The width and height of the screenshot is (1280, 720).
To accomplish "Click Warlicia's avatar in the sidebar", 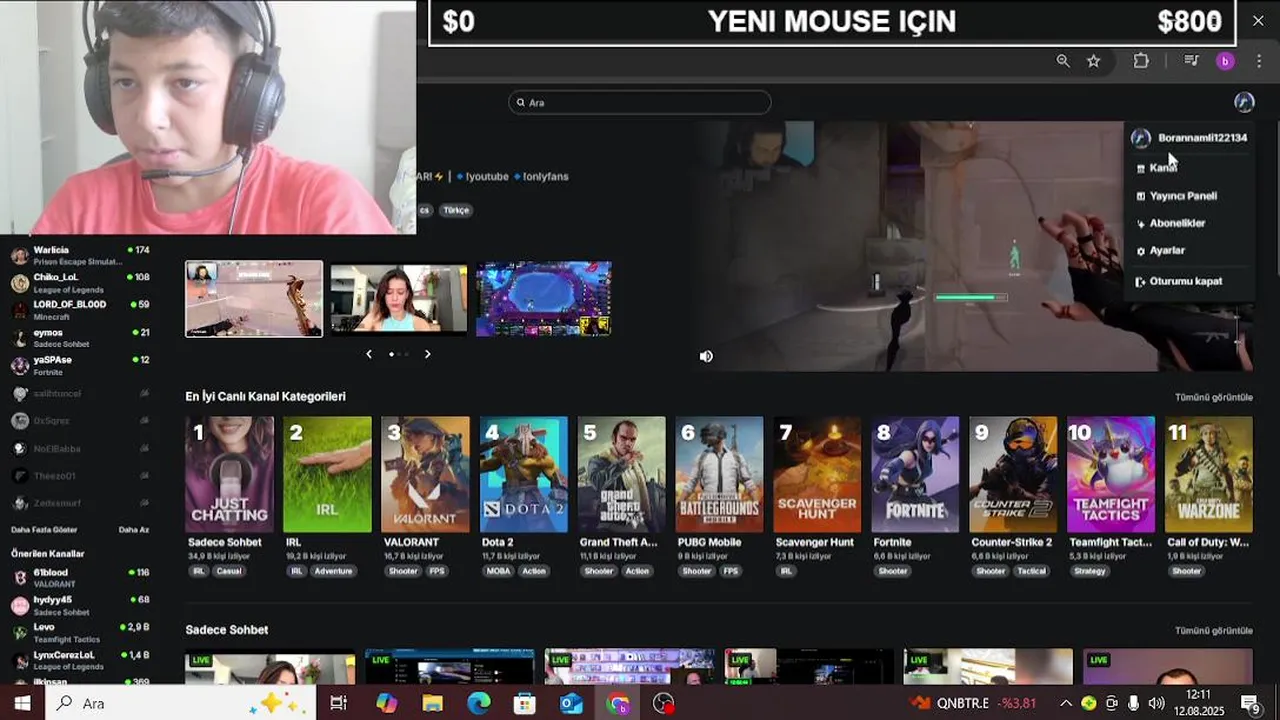I will [x=19, y=255].
